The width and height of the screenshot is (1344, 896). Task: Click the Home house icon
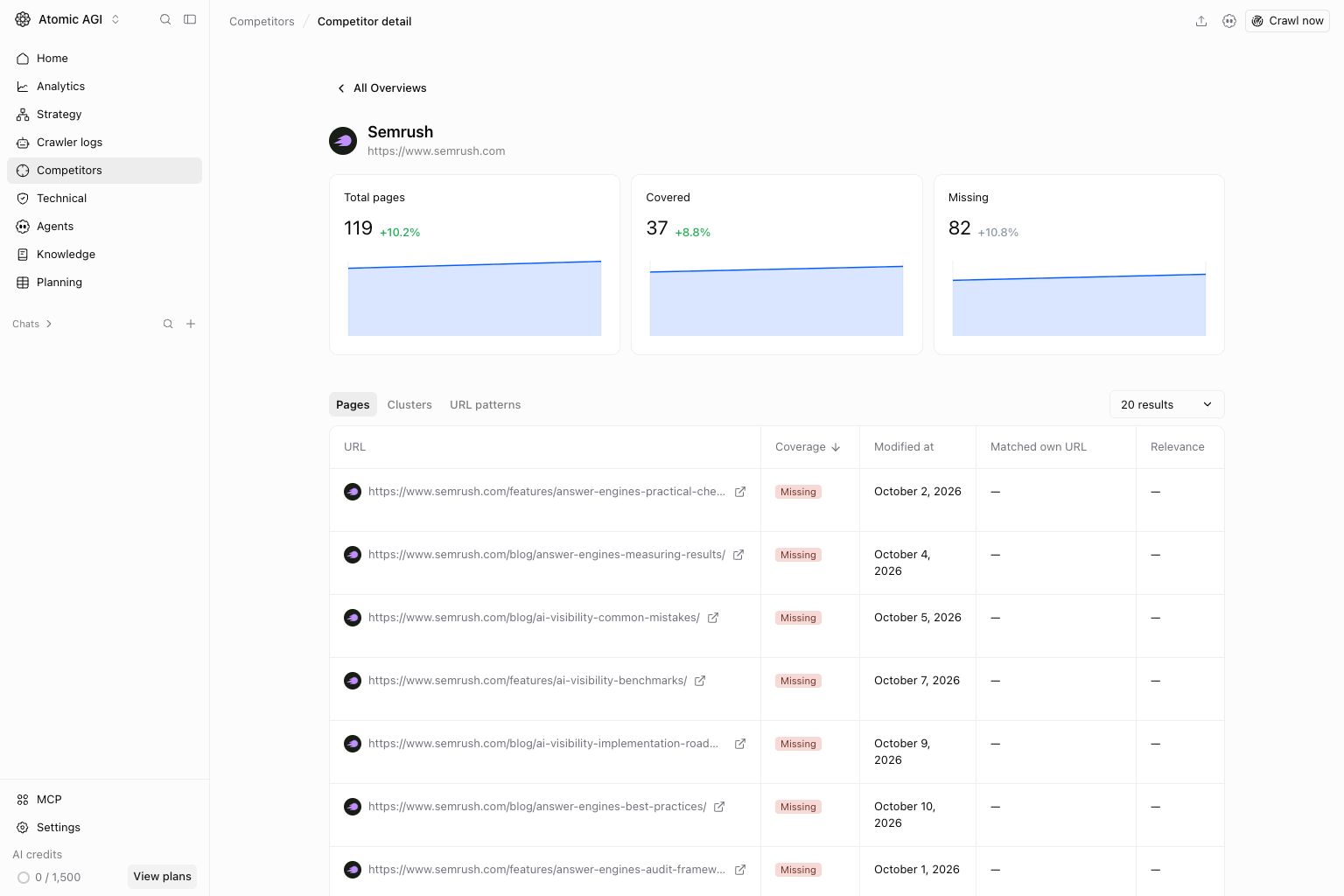[x=23, y=59]
